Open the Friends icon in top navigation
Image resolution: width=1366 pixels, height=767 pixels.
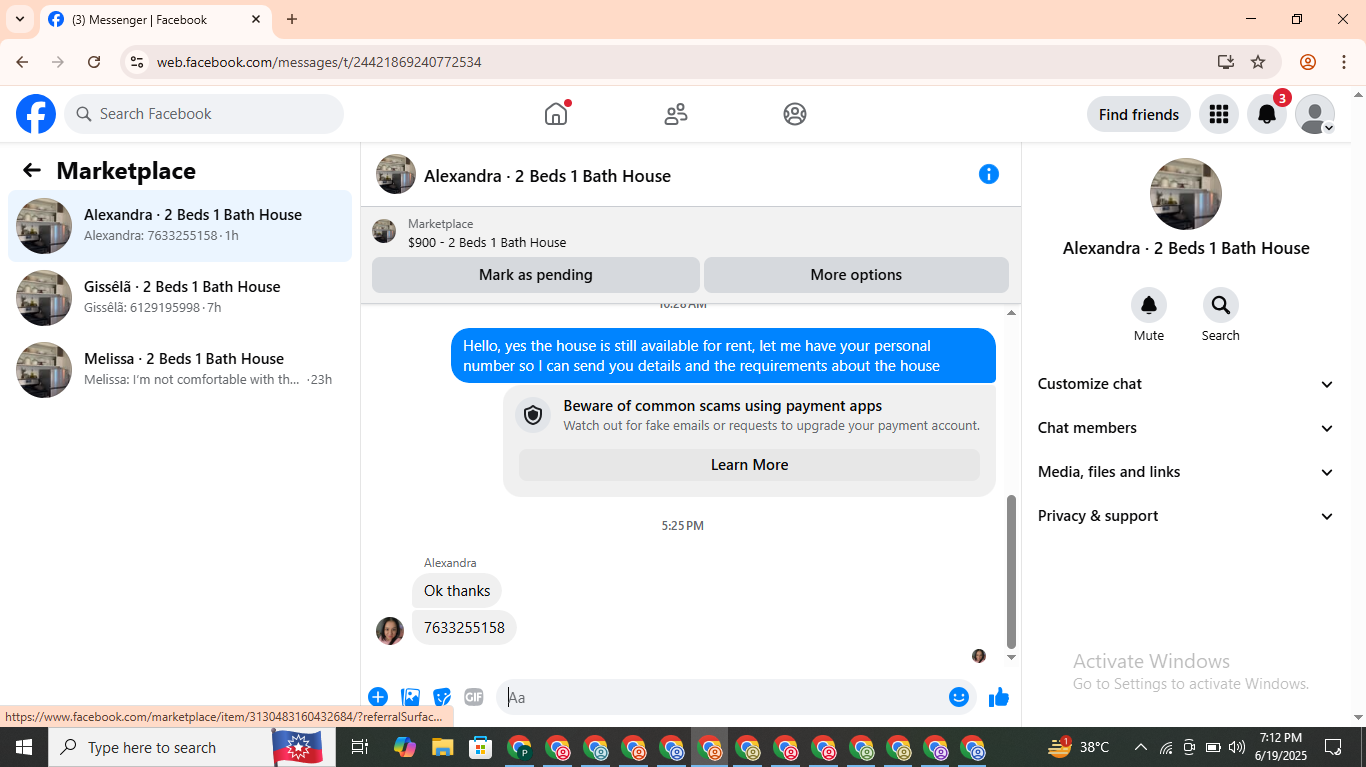pos(676,114)
